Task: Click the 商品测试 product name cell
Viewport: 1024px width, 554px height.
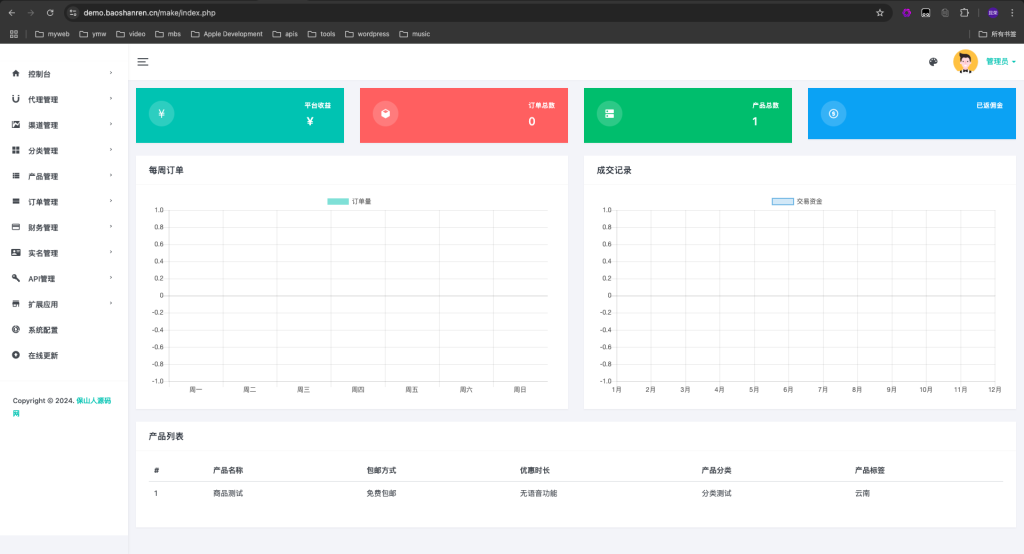Action: coord(228,493)
